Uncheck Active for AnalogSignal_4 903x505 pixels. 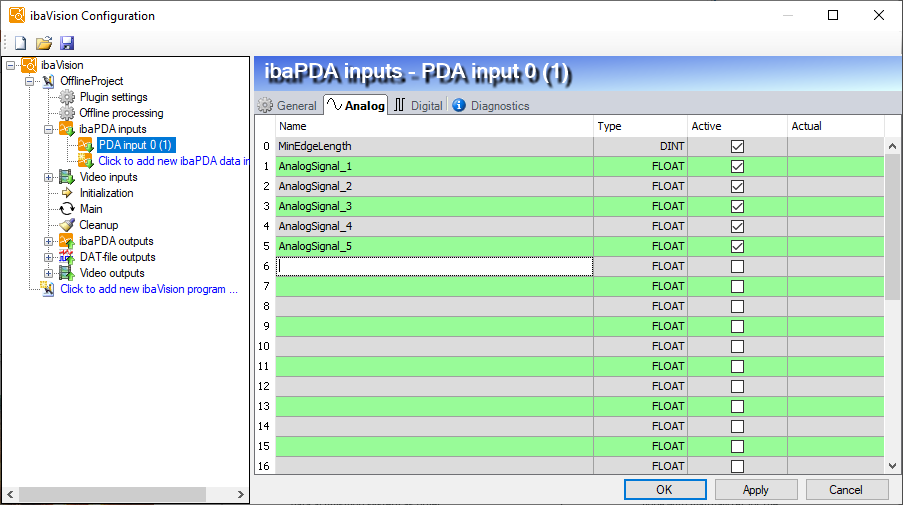pyautogui.click(x=737, y=226)
